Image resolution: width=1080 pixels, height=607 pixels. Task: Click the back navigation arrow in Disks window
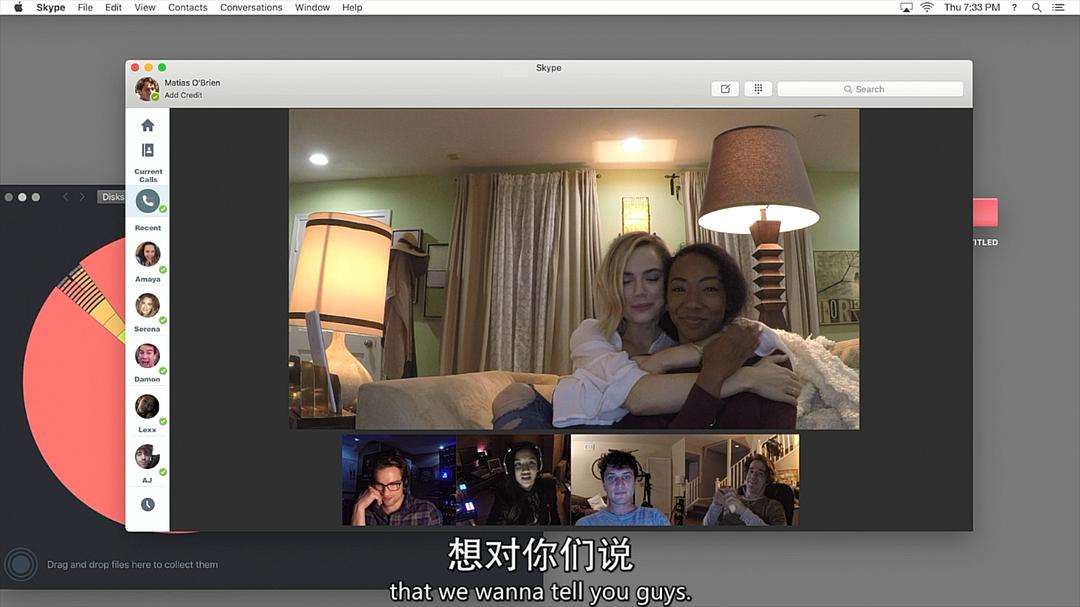point(66,196)
